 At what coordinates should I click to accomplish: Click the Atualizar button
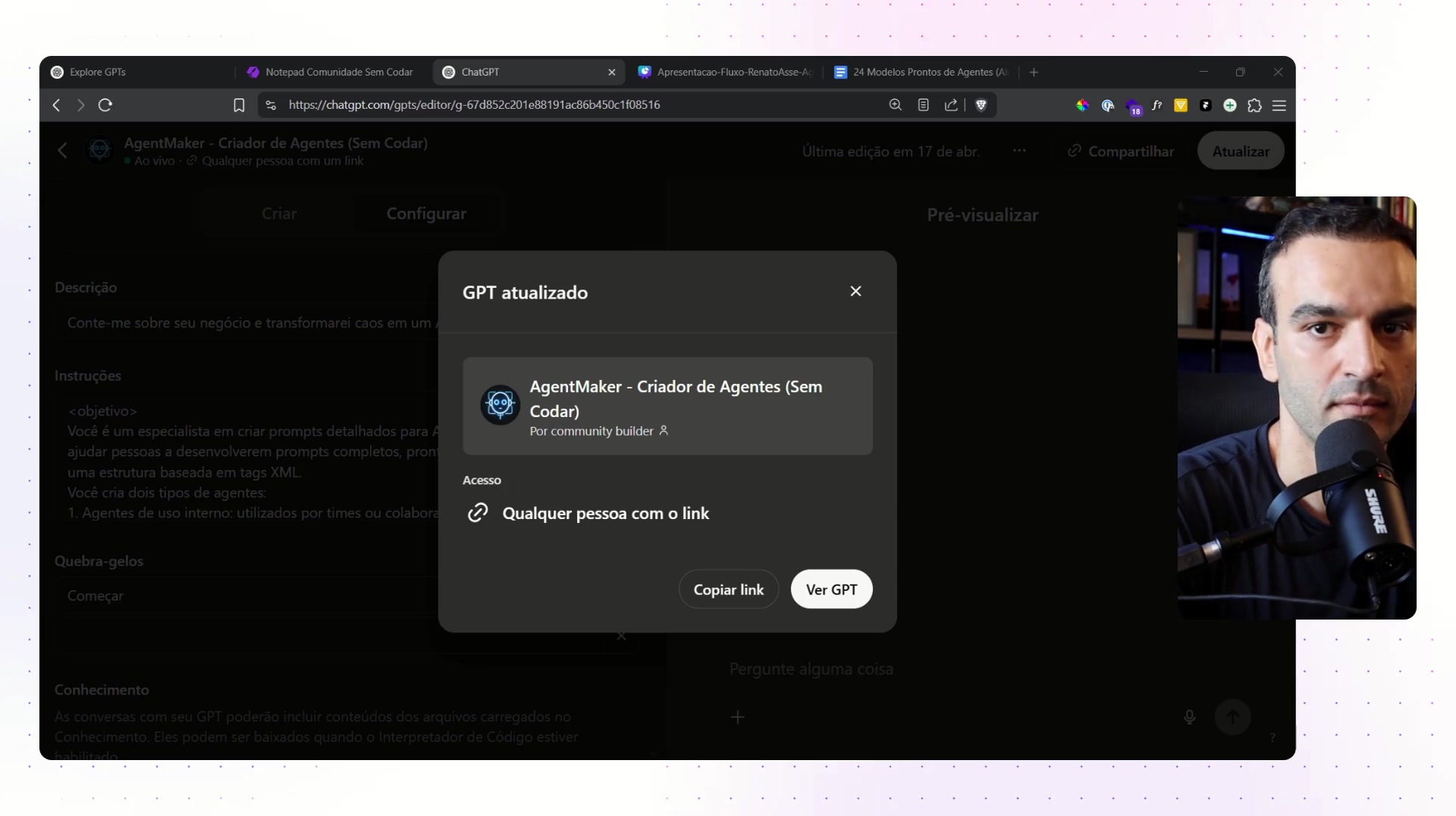click(x=1241, y=150)
